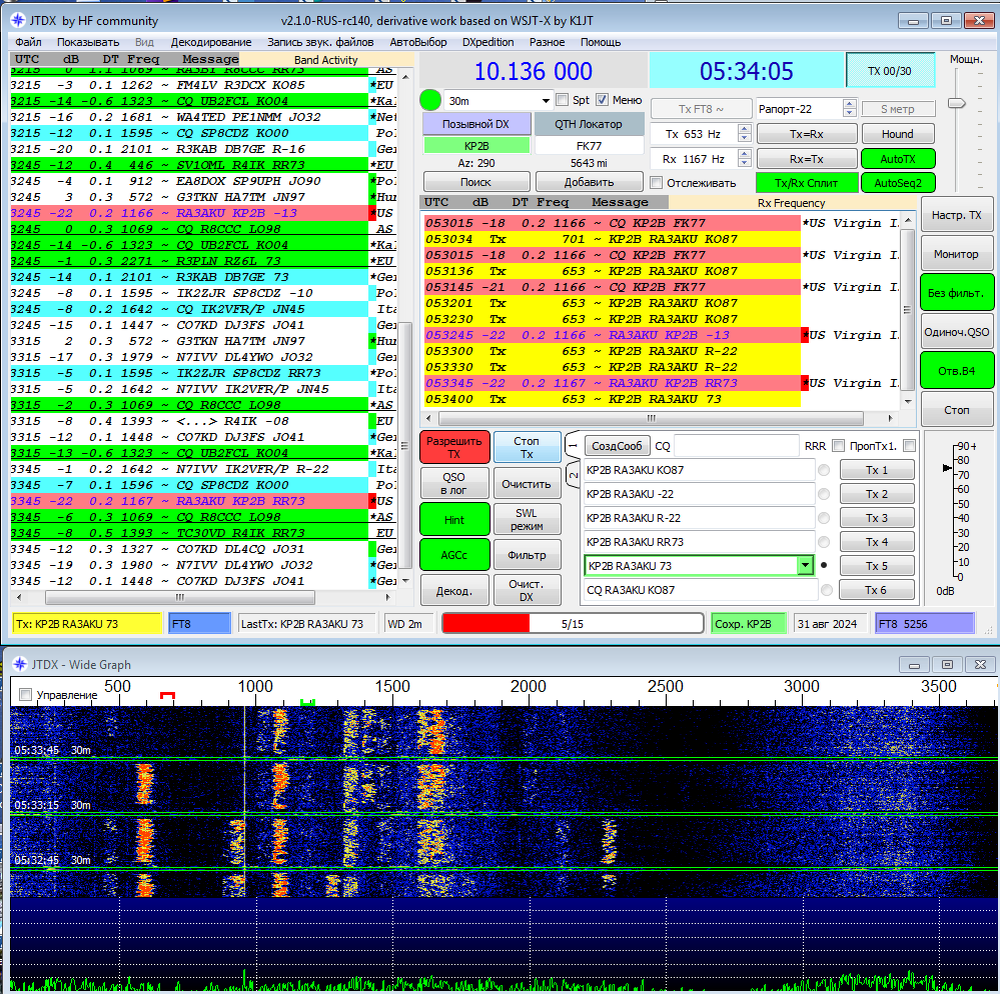Toggle the RRR checkbox
This screenshot has width=1000, height=994.
pyautogui.click(x=838, y=446)
